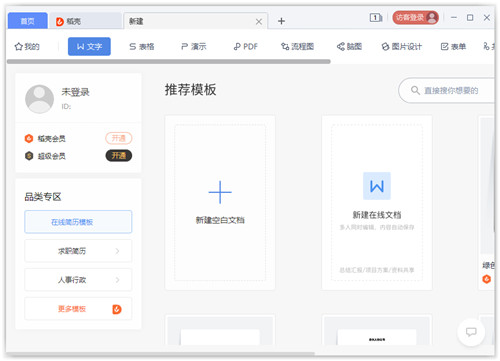The height and width of the screenshot is (361, 500).
Task: Click the 访客登录 login button
Action: point(415,17)
